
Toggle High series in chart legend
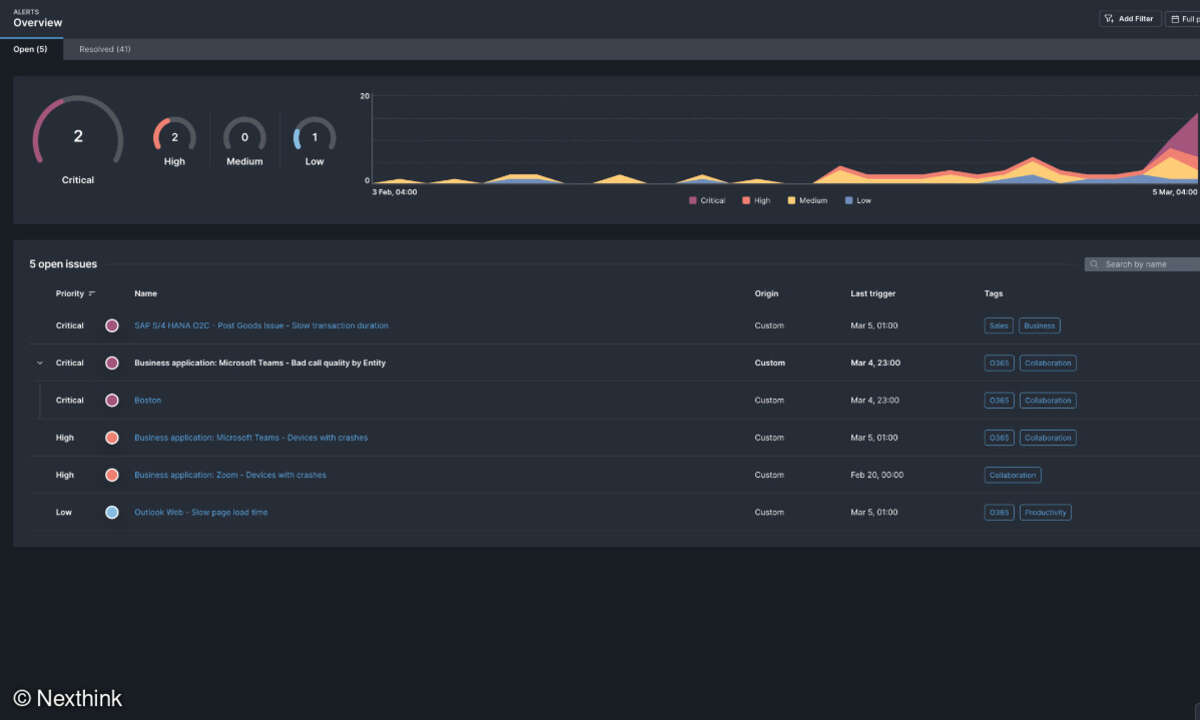pyautogui.click(x=756, y=201)
